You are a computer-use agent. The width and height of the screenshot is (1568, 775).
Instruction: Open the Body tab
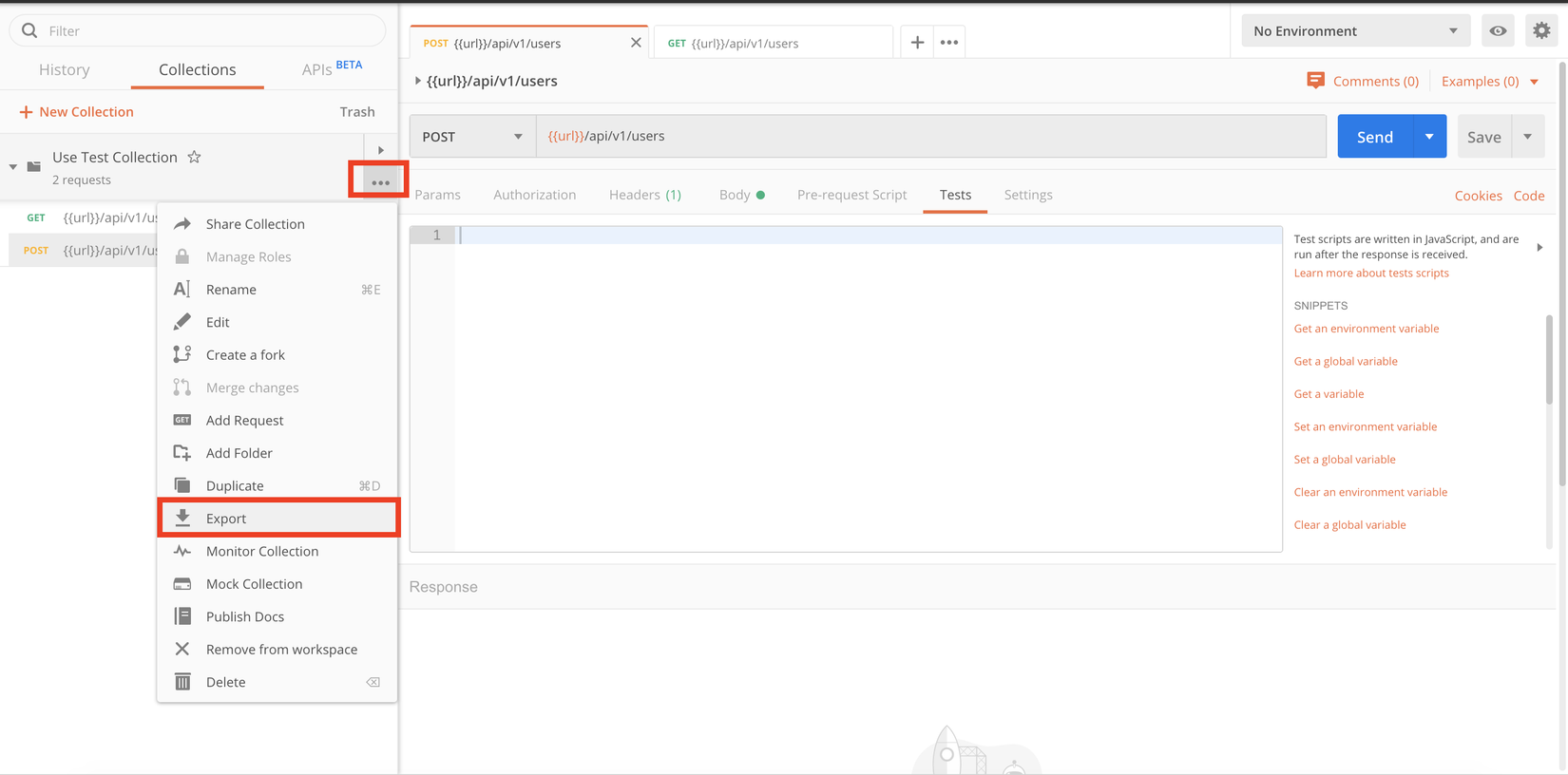[x=741, y=195]
